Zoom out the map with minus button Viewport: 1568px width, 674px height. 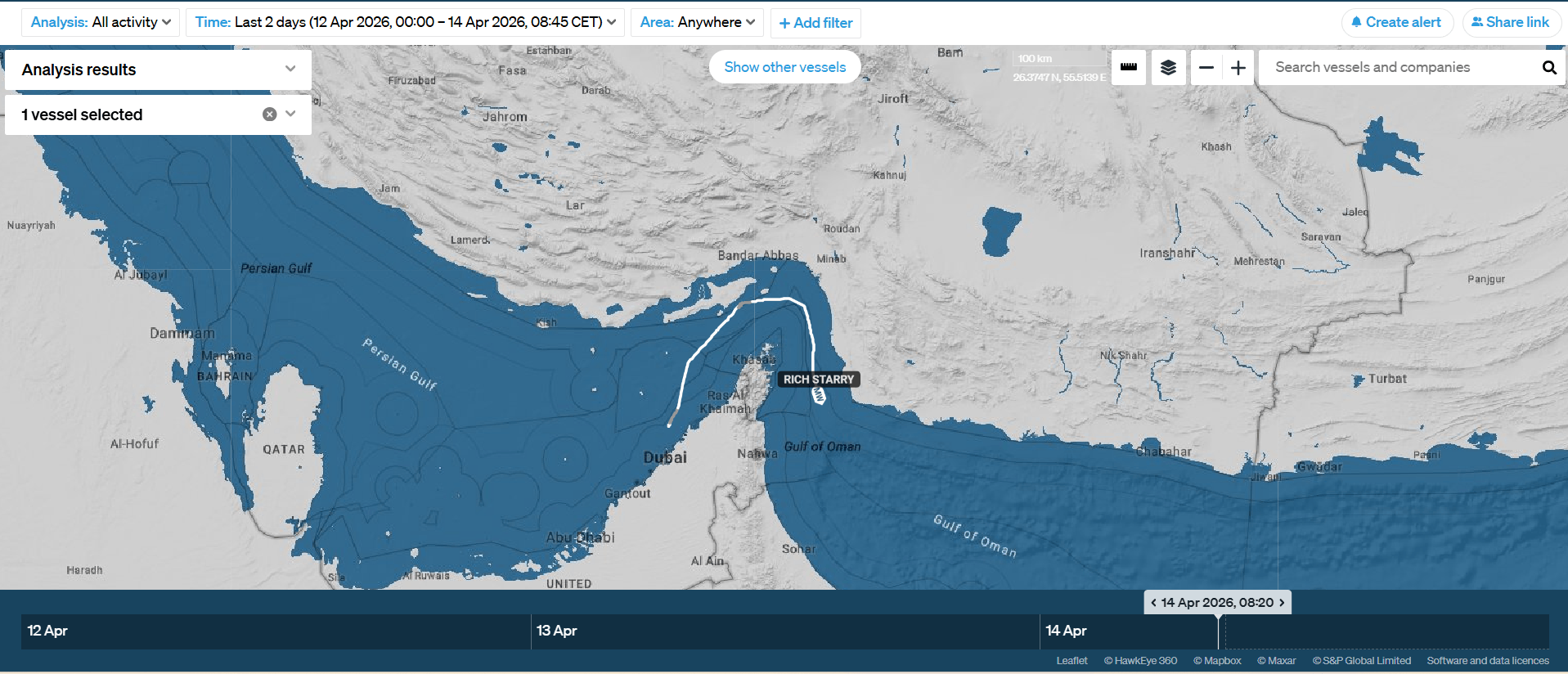1206,67
